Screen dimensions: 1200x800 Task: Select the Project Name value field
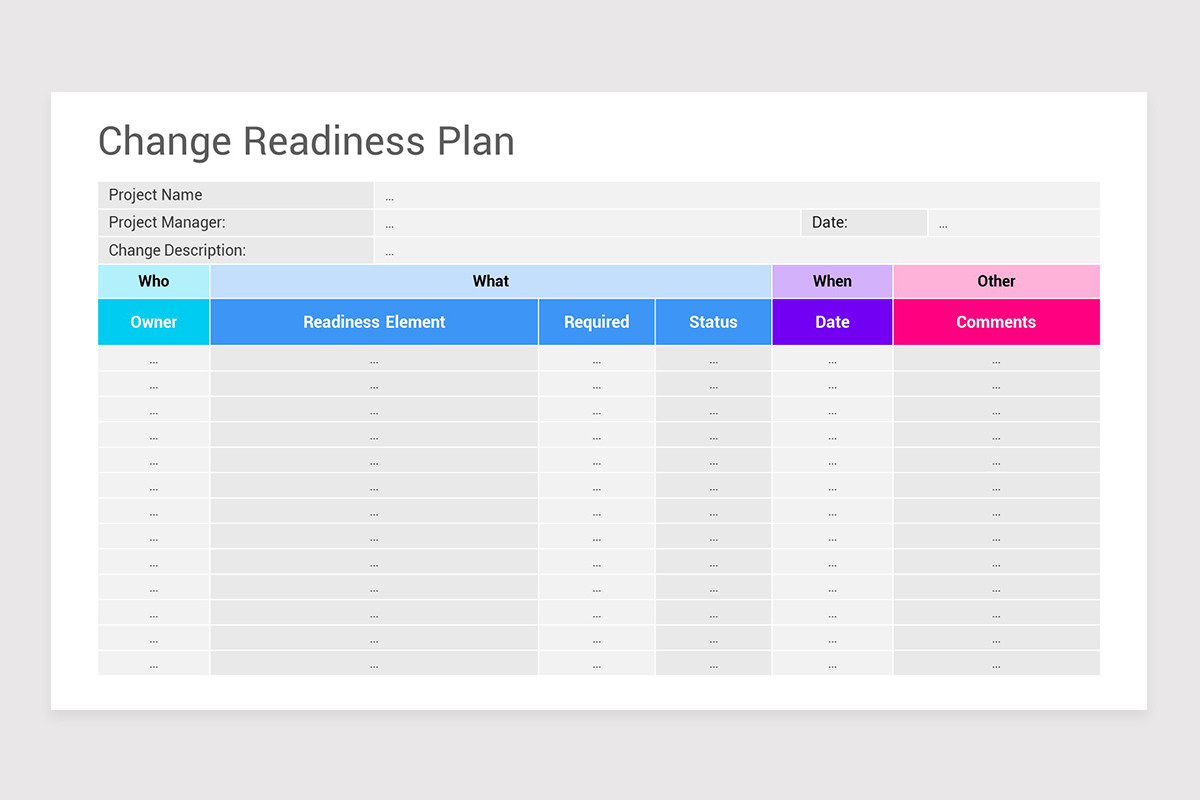pyautogui.click(x=737, y=195)
